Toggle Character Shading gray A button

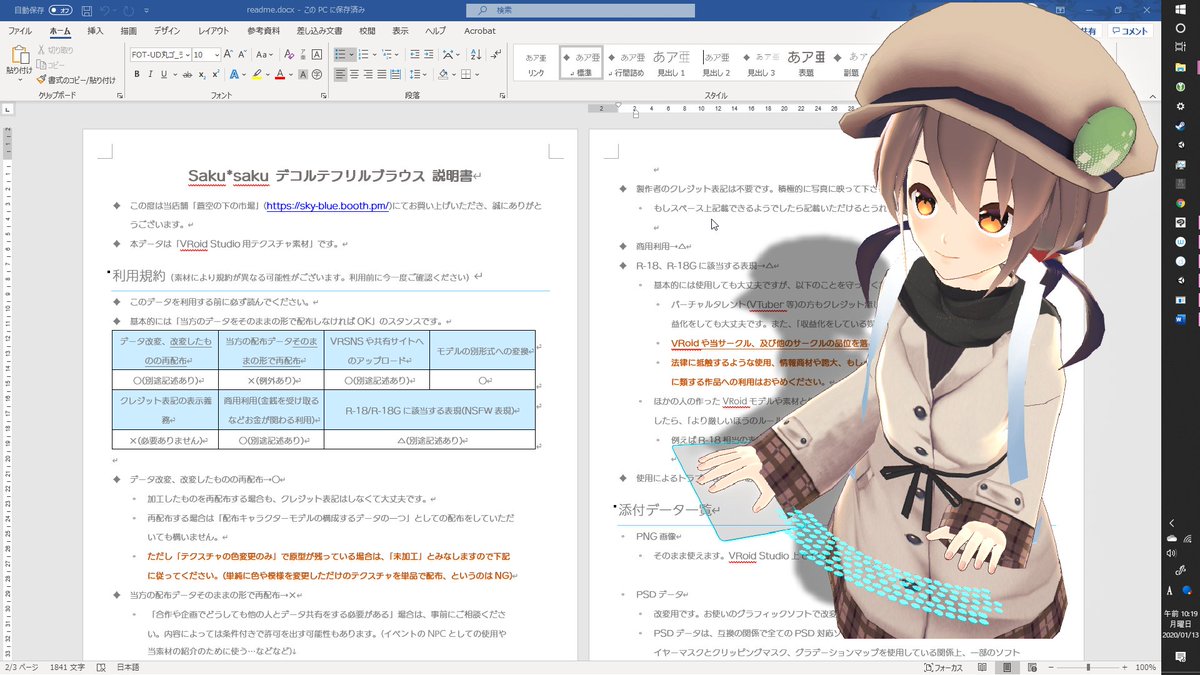coord(303,75)
